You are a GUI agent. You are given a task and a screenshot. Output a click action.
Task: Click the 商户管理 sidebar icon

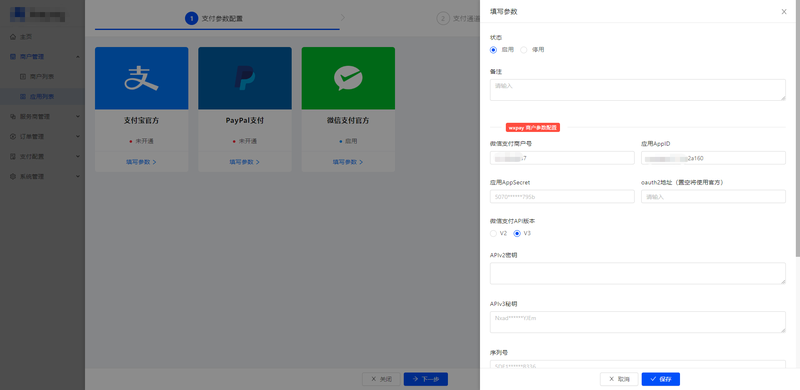coord(13,57)
